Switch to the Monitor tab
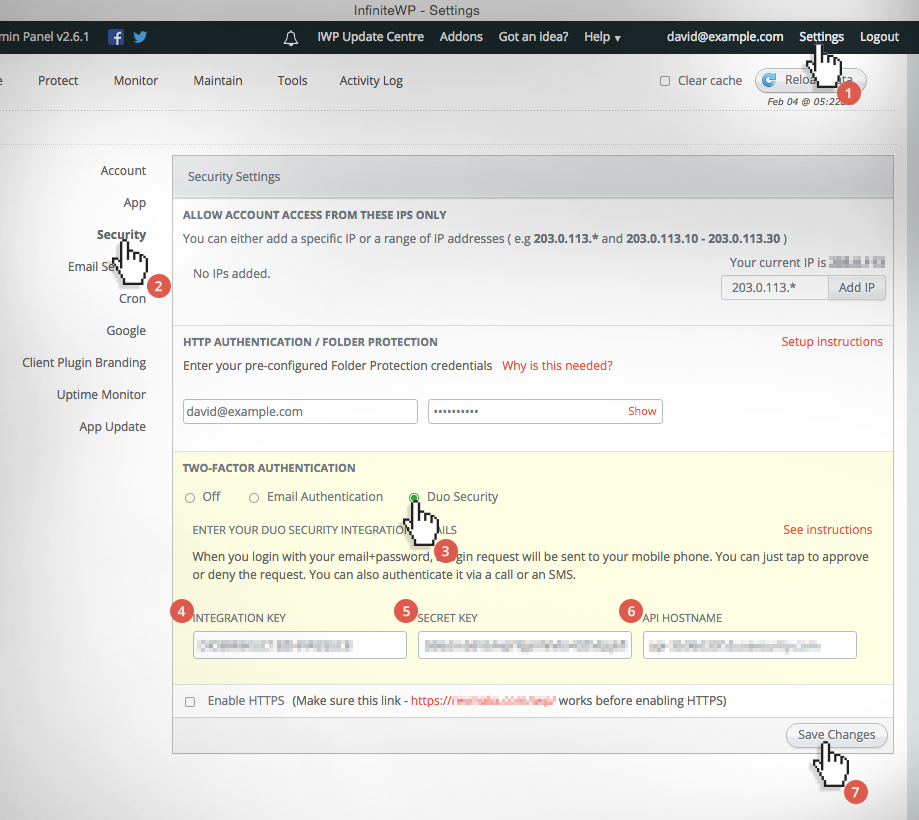 tap(135, 80)
